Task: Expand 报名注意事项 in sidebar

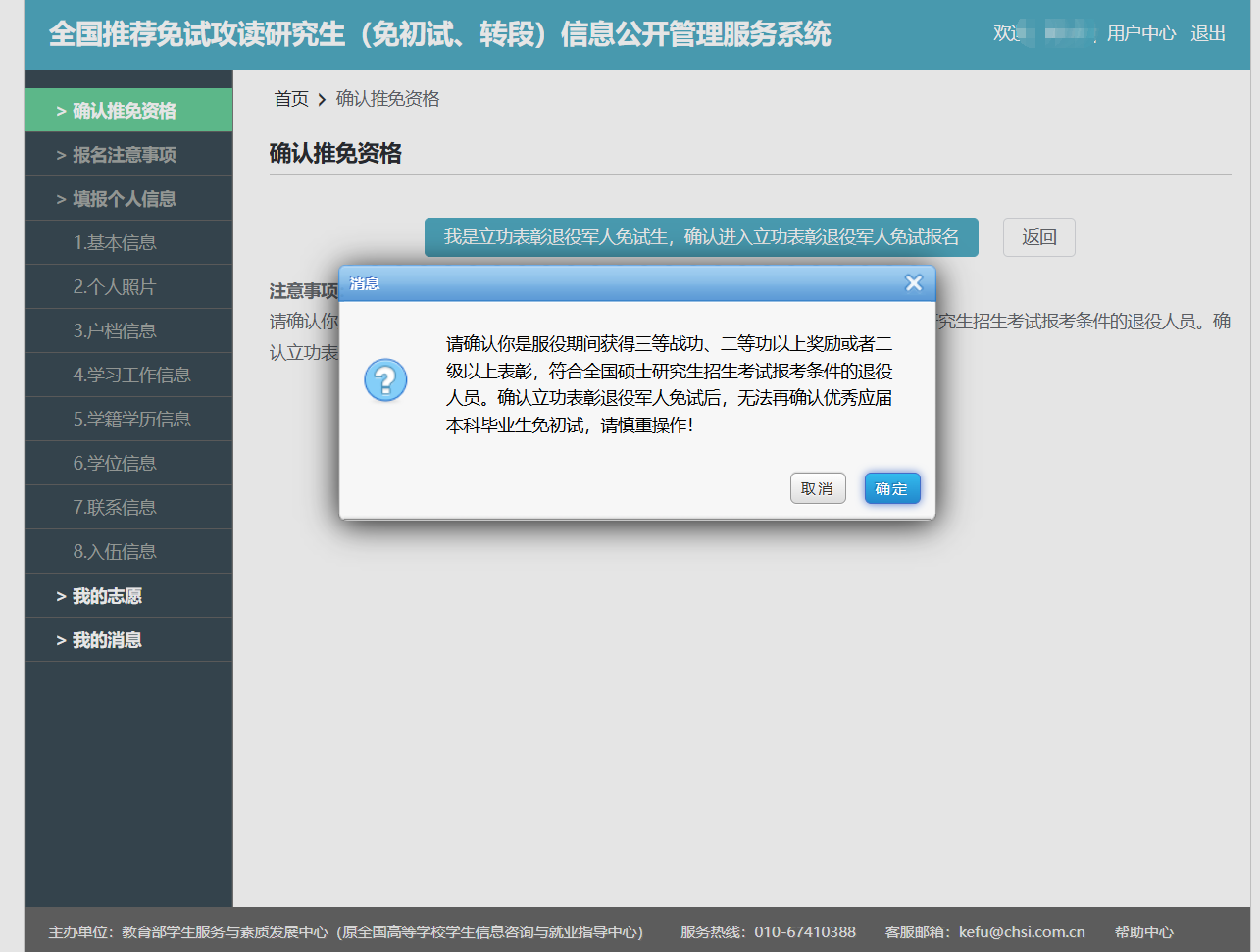Action: click(x=125, y=155)
